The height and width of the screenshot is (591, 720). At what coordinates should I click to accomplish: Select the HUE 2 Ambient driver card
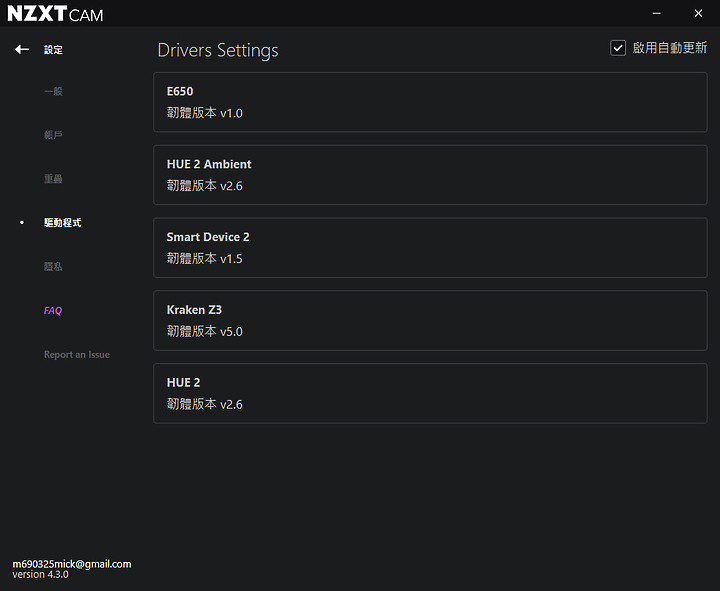[430, 175]
